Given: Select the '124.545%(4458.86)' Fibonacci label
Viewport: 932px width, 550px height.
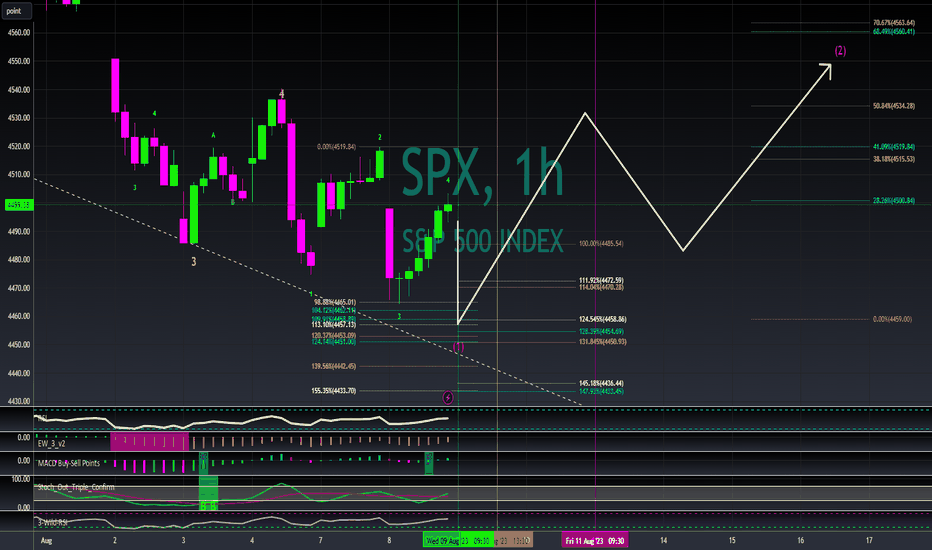Looking at the screenshot, I should [x=602, y=319].
